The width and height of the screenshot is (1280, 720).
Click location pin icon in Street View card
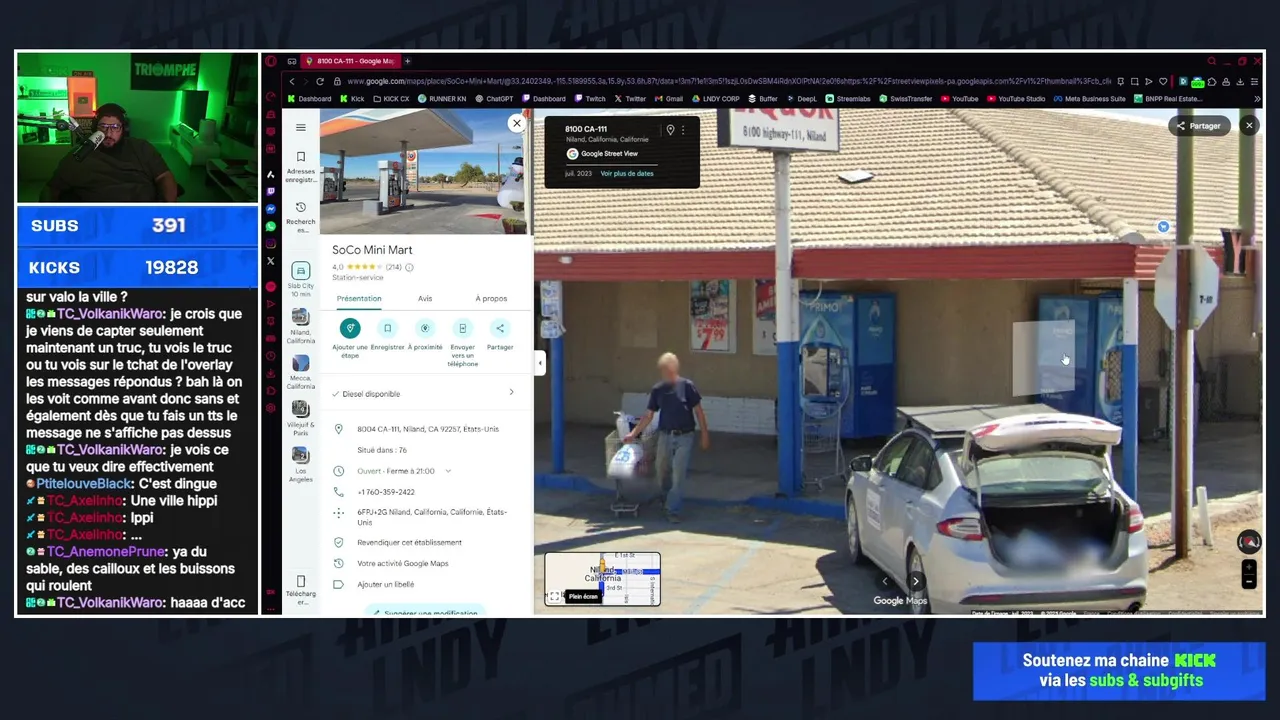pyautogui.click(x=670, y=130)
